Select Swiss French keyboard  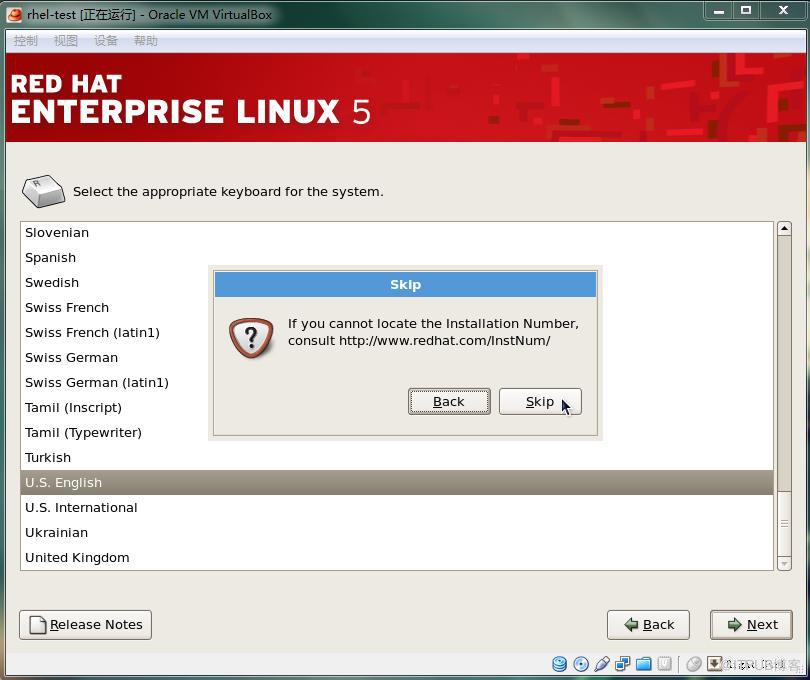click(396, 307)
